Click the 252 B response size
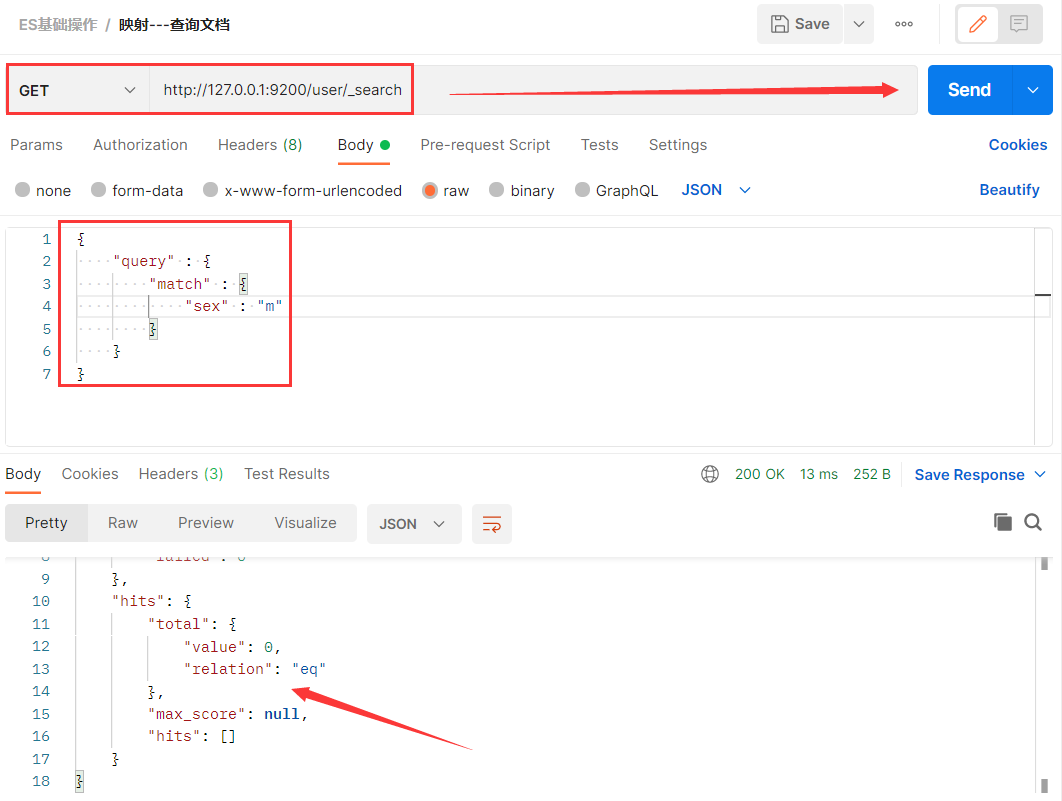Image resolution: width=1062 pixels, height=801 pixels. pyautogui.click(x=872, y=474)
